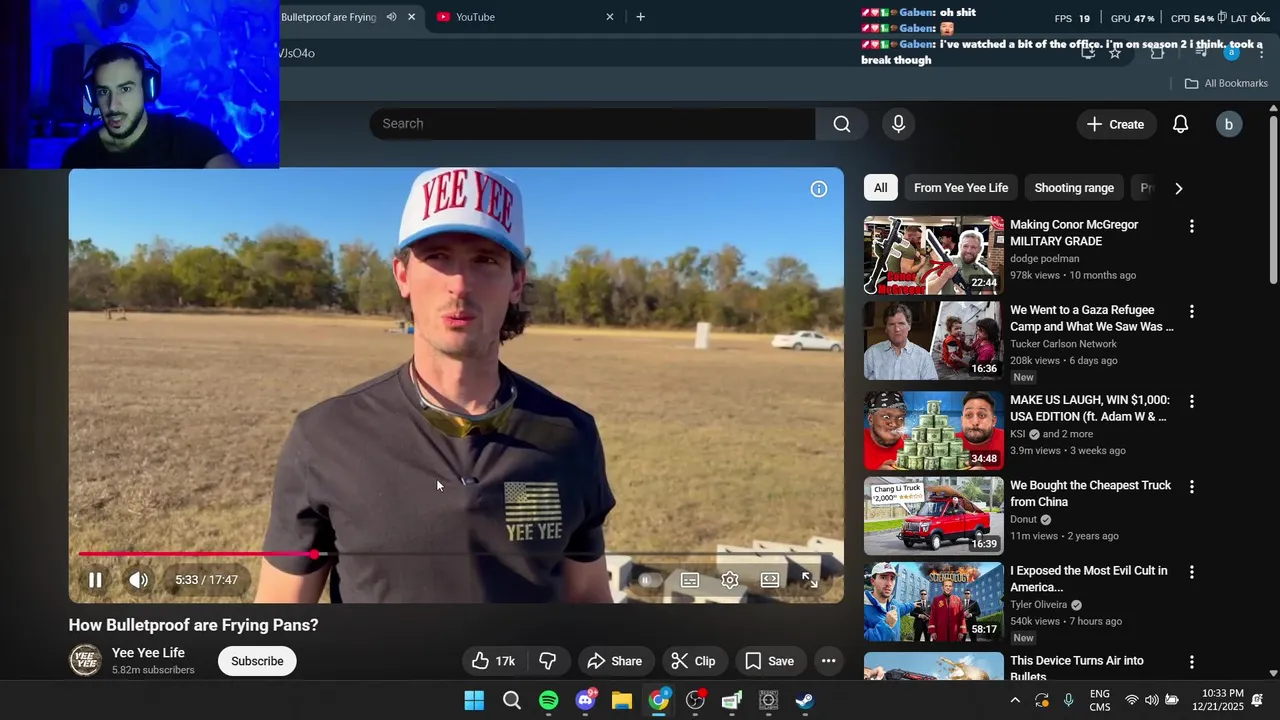Open options for This Device Turns Air video
Viewport: 1280px width, 720px height.
pos(1191,662)
